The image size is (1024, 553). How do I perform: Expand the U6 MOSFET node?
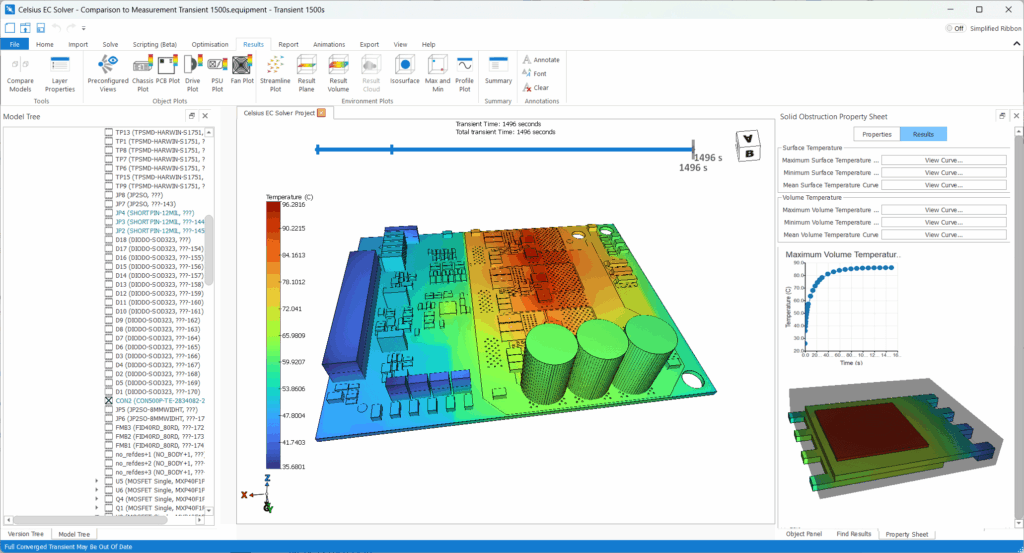tap(97, 490)
